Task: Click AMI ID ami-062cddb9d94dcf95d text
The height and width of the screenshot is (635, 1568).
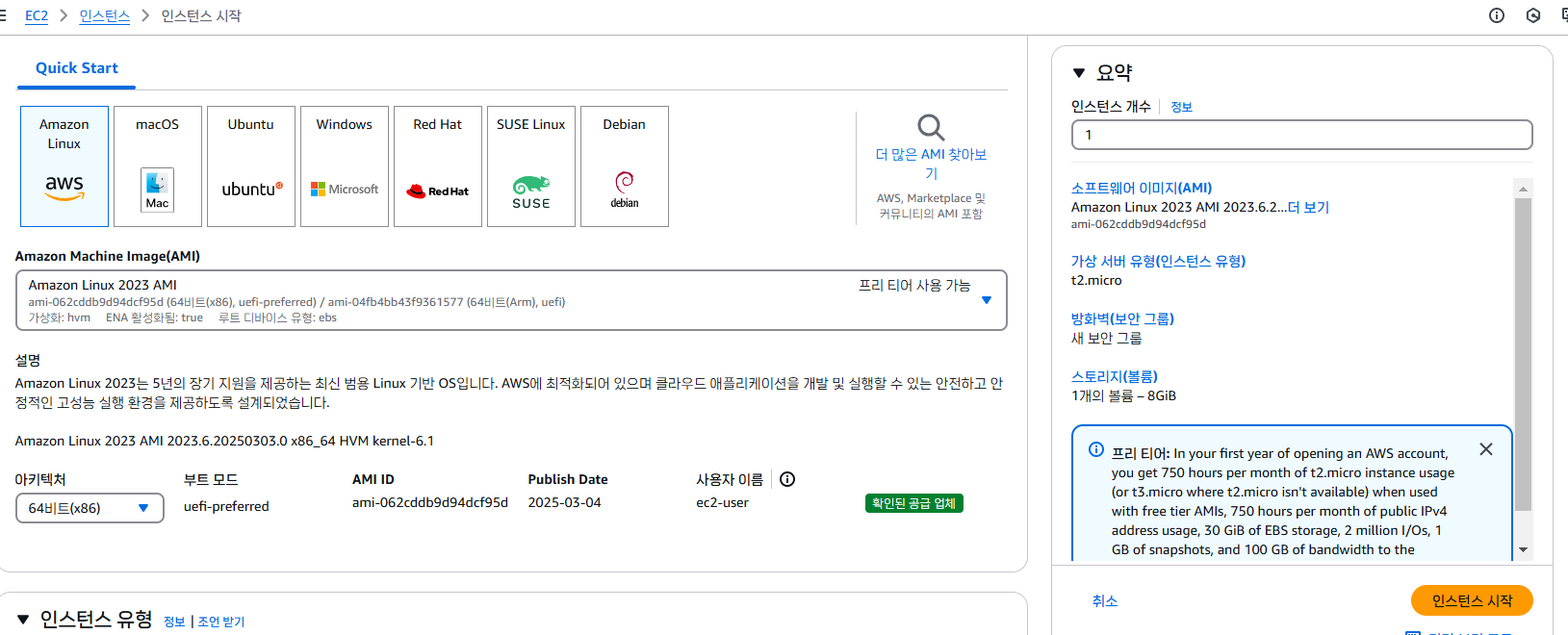Action: pyautogui.click(x=430, y=502)
